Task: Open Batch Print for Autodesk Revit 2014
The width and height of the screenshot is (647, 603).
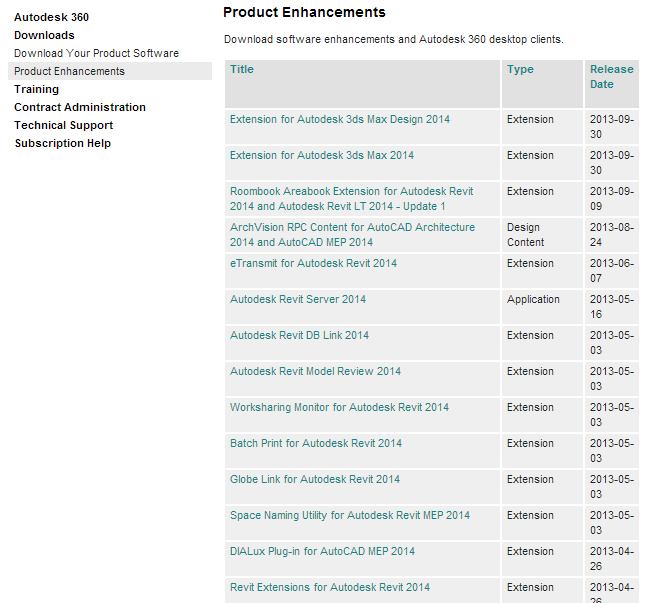Action: pos(316,443)
